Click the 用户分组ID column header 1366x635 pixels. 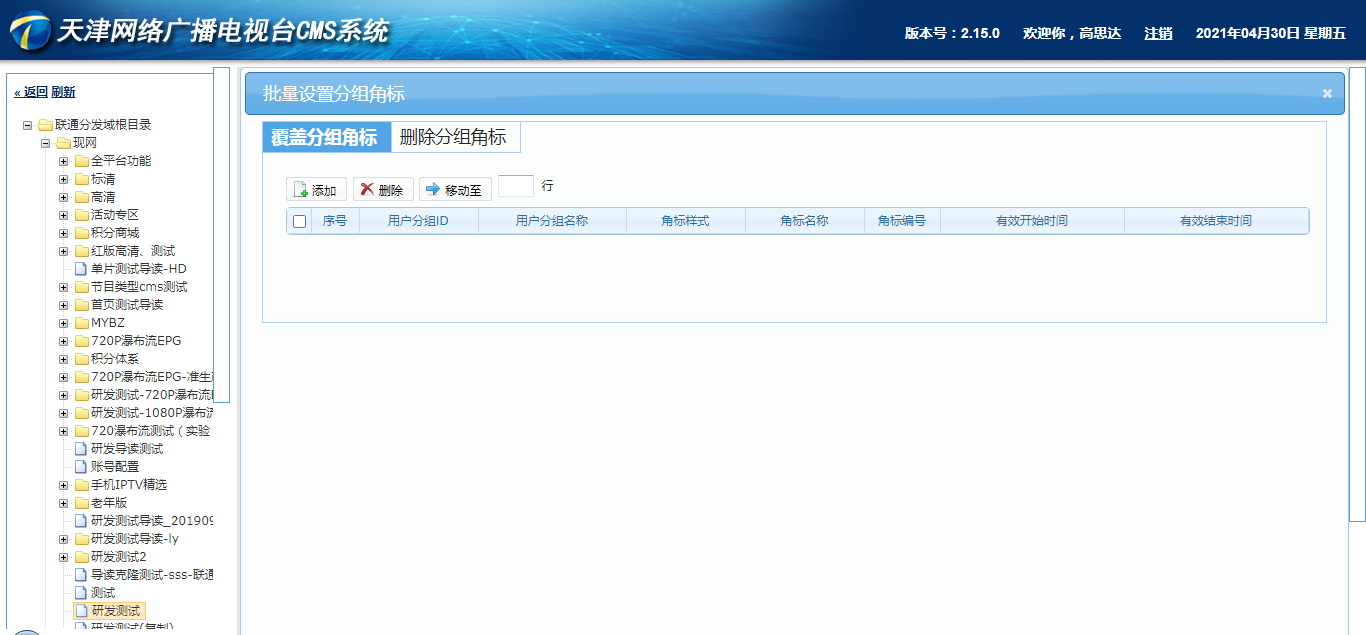pyautogui.click(x=418, y=221)
